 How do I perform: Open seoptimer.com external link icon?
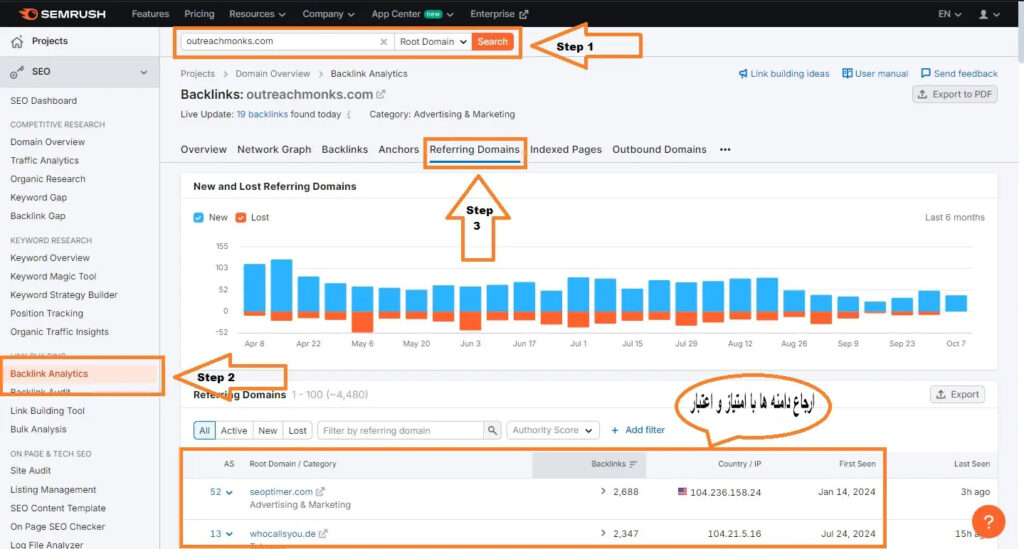(x=320, y=492)
